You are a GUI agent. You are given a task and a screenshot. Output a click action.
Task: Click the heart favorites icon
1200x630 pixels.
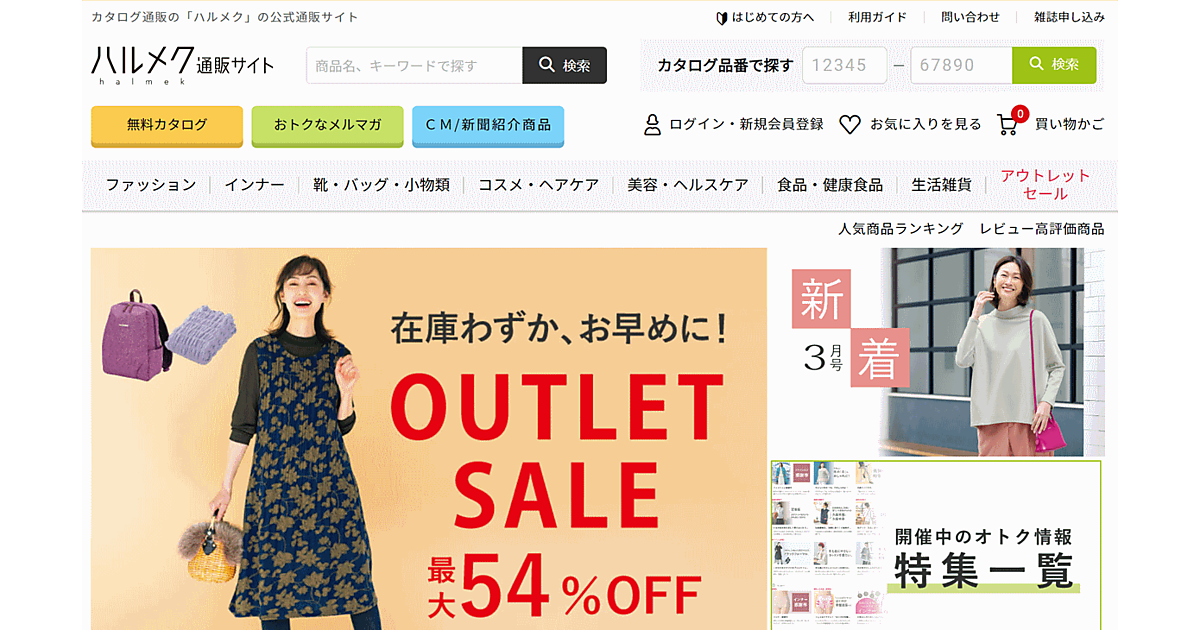[x=849, y=124]
